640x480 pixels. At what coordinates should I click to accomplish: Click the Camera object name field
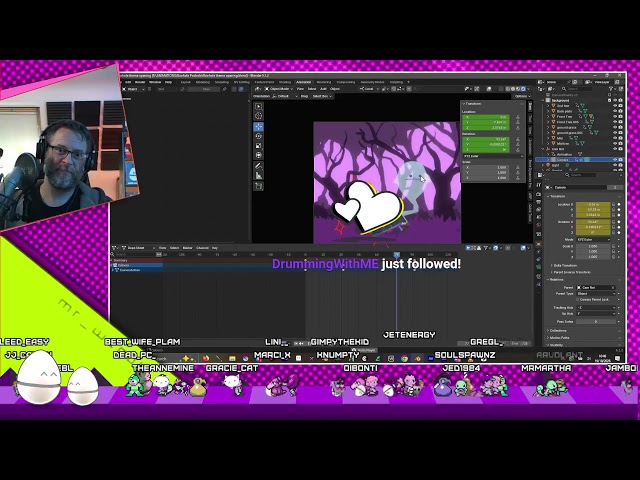[581, 187]
